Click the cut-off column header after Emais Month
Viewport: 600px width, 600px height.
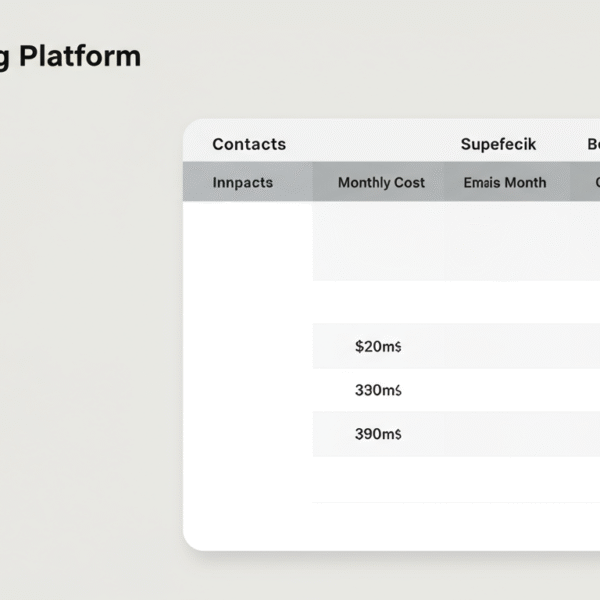coord(590,183)
